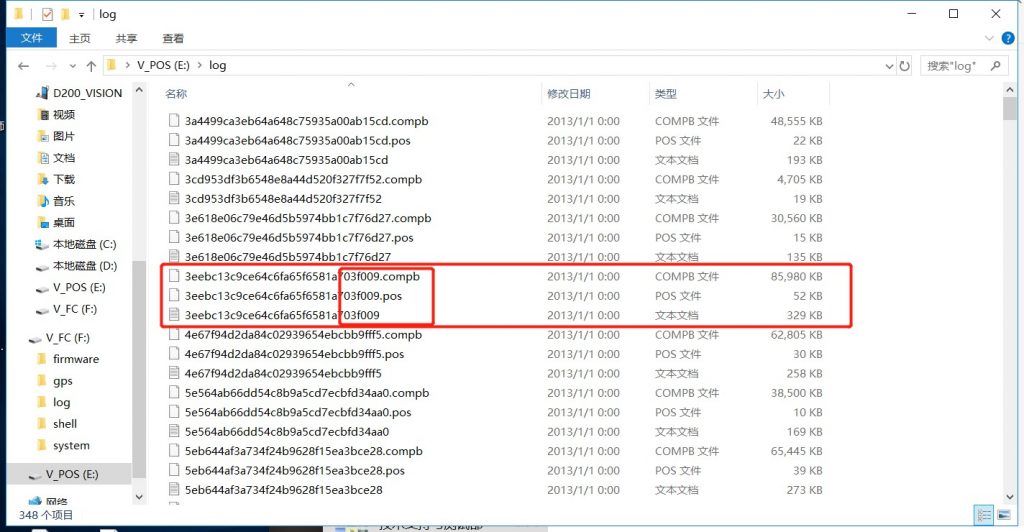Sort by the 名称 column header

pos(176,94)
